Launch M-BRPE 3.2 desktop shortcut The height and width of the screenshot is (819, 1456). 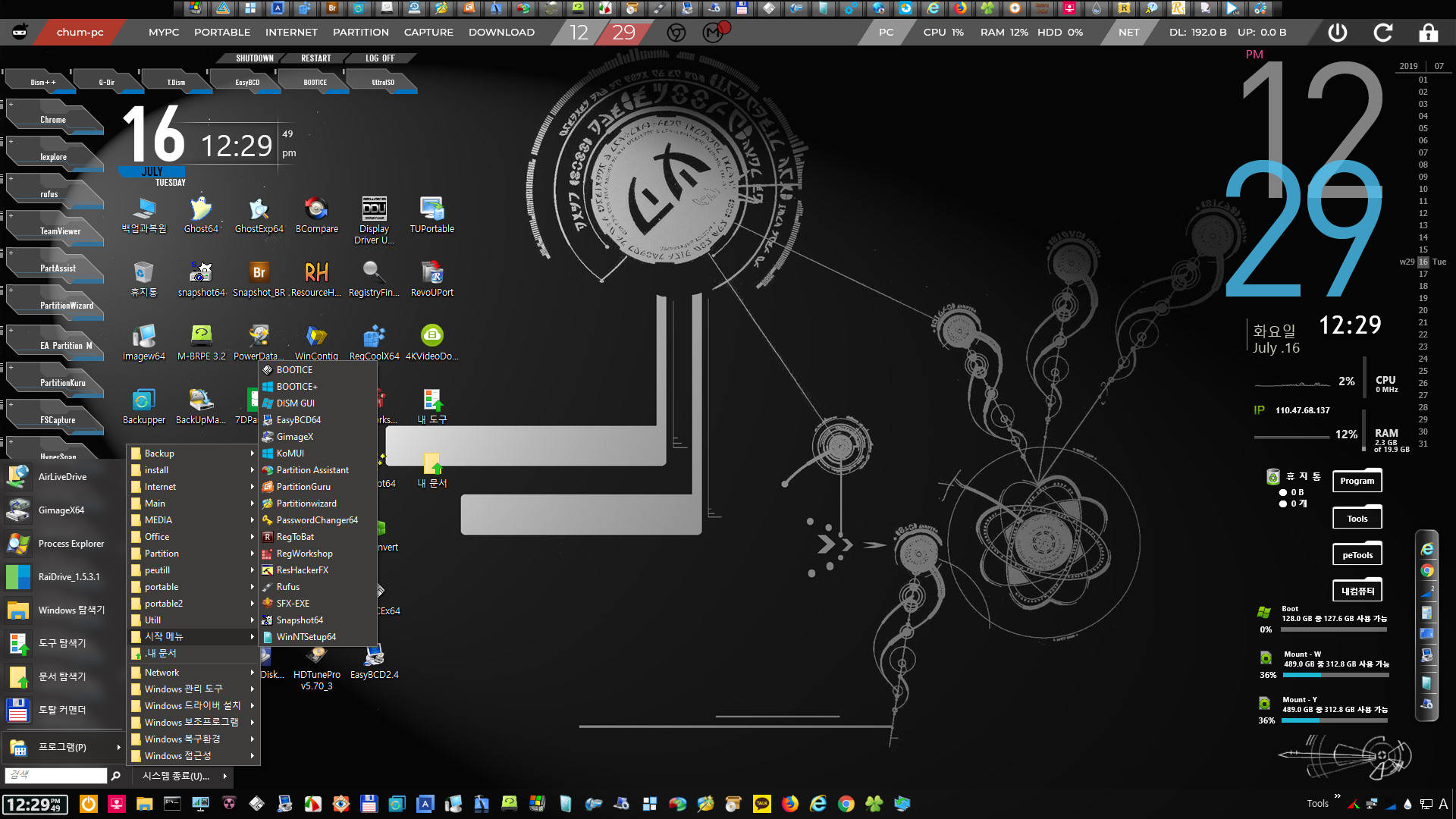coord(201,342)
